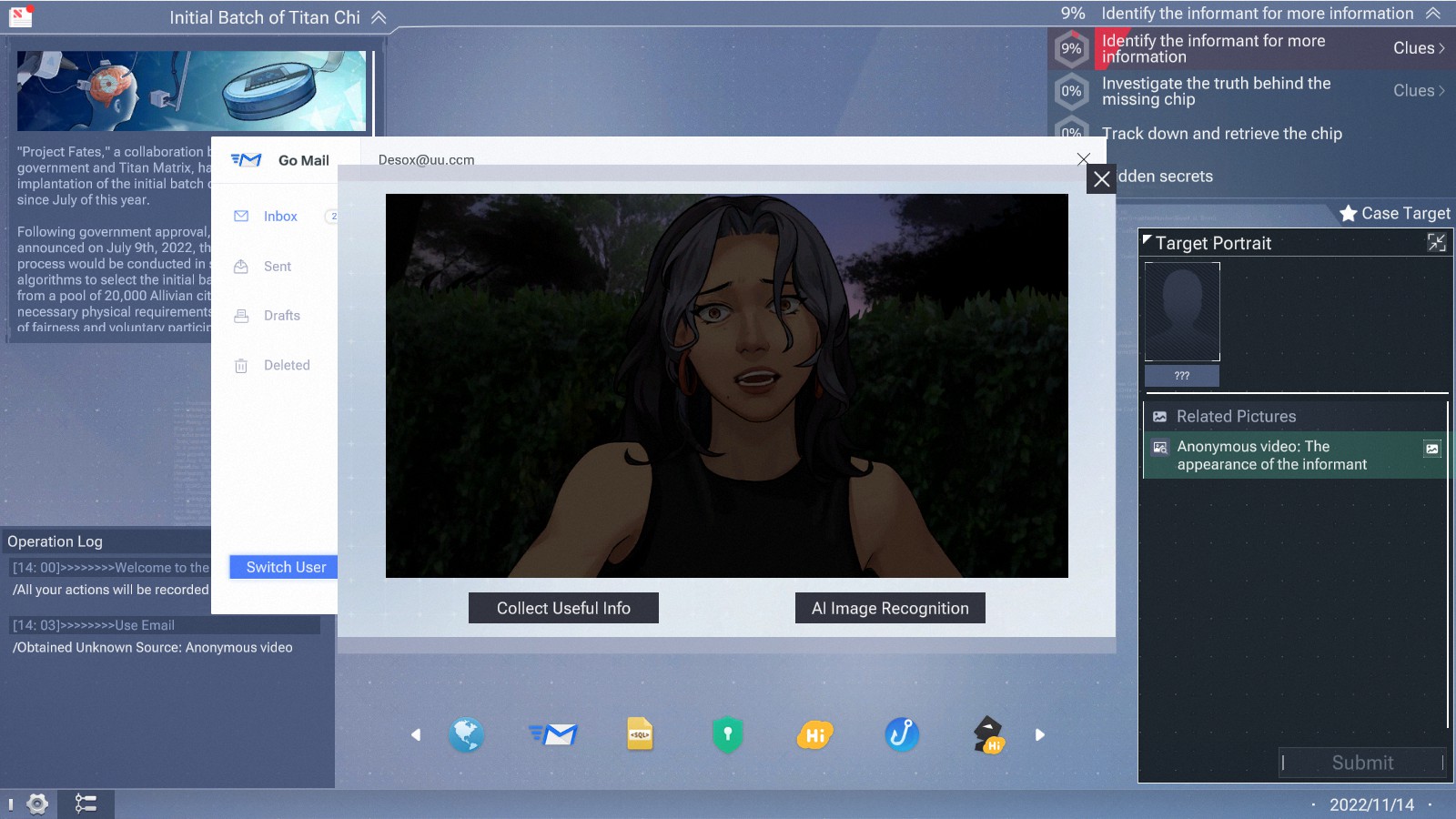The height and width of the screenshot is (819, 1456).
Task: Click the 9% progress circle indicator
Action: coord(1072,48)
